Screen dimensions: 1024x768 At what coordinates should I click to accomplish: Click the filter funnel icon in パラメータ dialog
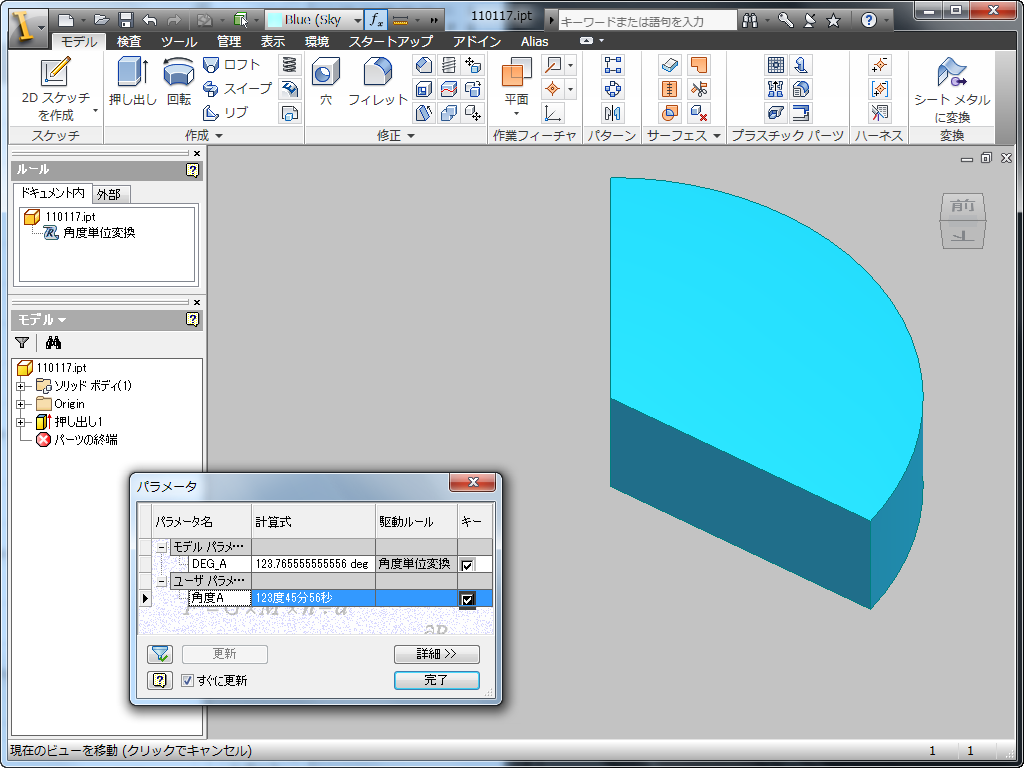coord(159,654)
